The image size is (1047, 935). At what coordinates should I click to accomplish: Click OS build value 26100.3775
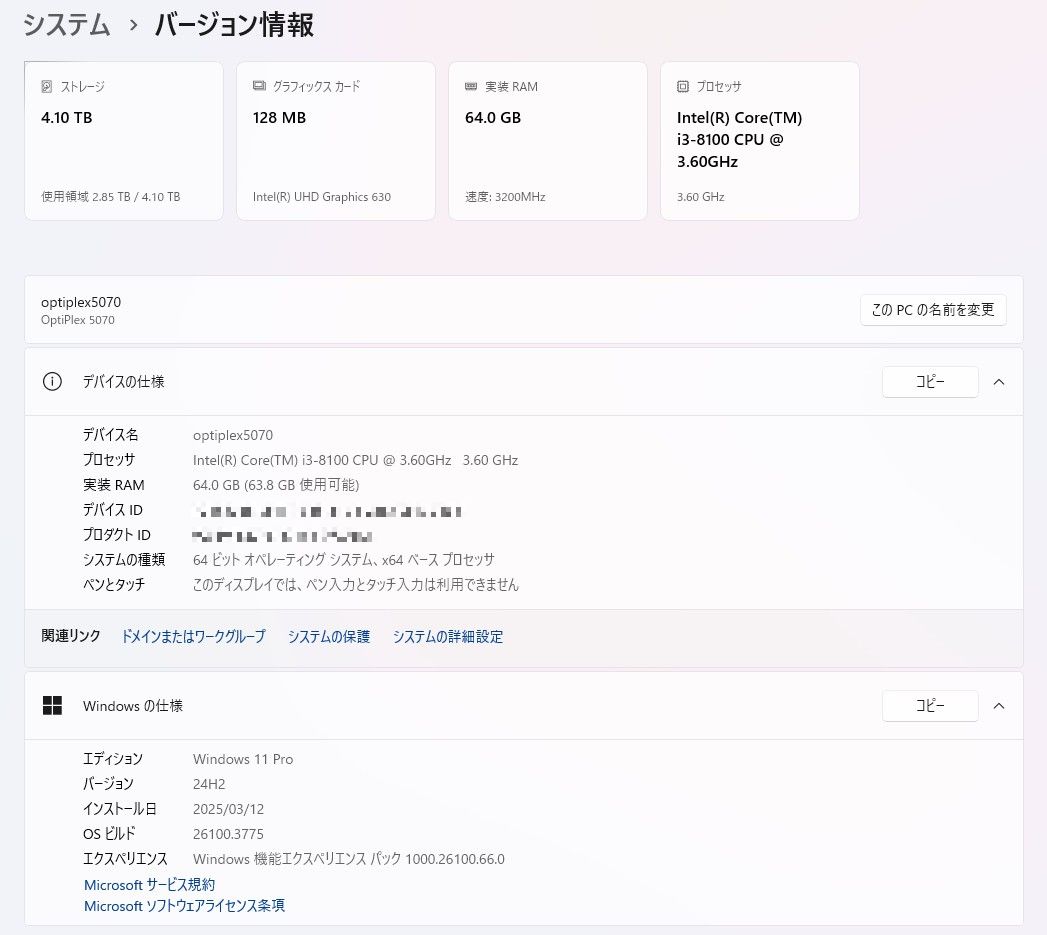[x=228, y=834]
